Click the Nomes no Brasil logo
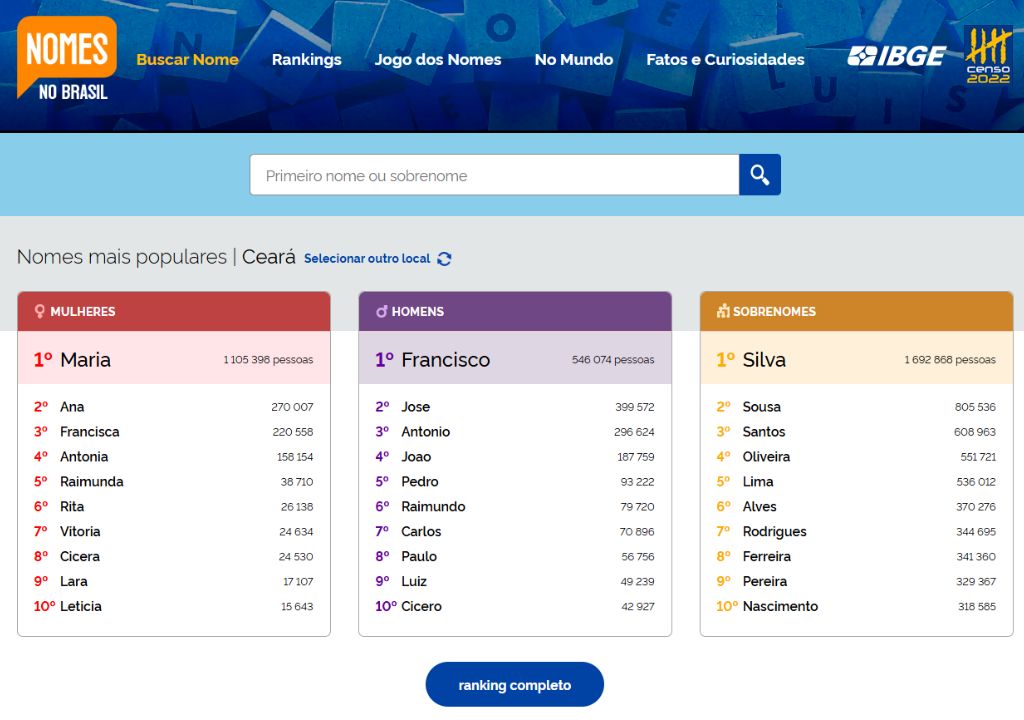This screenshot has height=720, width=1024. tap(66, 59)
